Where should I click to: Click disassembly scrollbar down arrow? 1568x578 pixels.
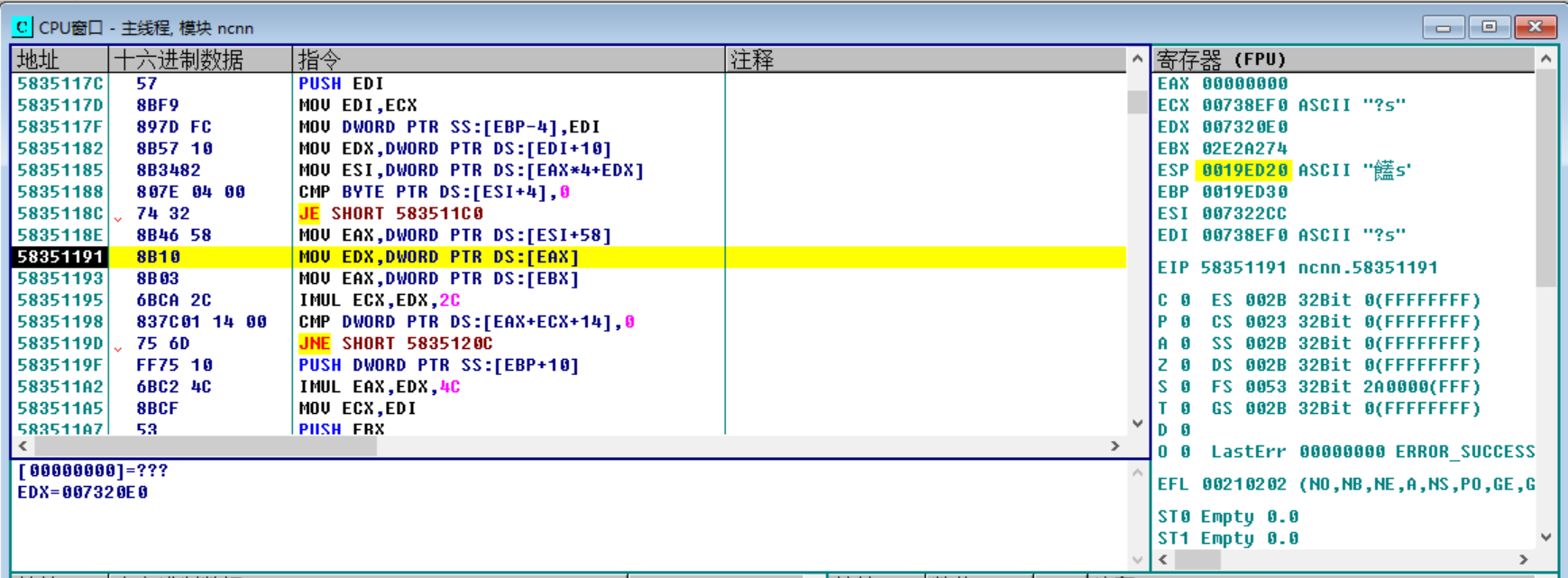tap(1138, 423)
